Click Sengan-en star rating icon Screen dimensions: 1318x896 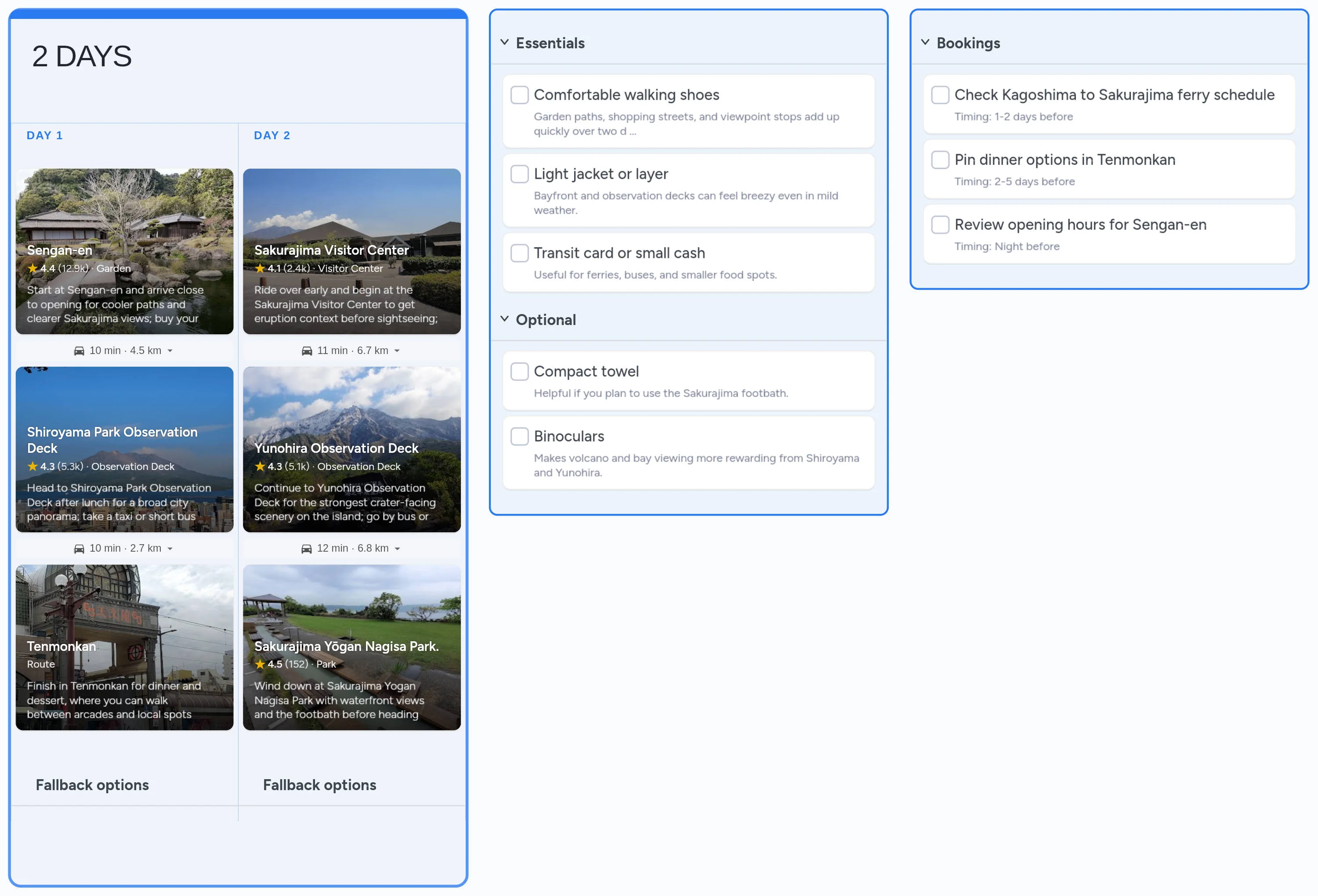click(x=33, y=268)
